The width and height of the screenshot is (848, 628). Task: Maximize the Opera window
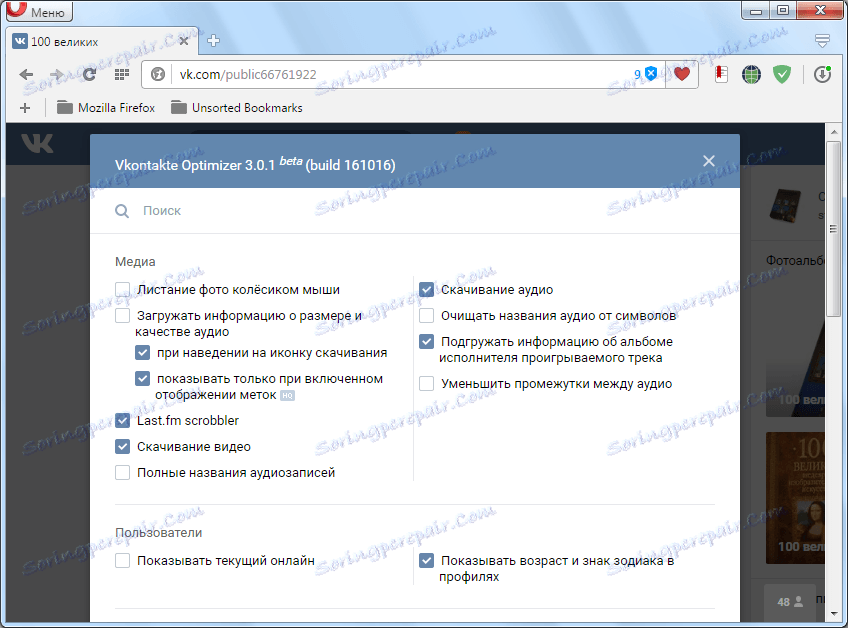coord(783,10)
